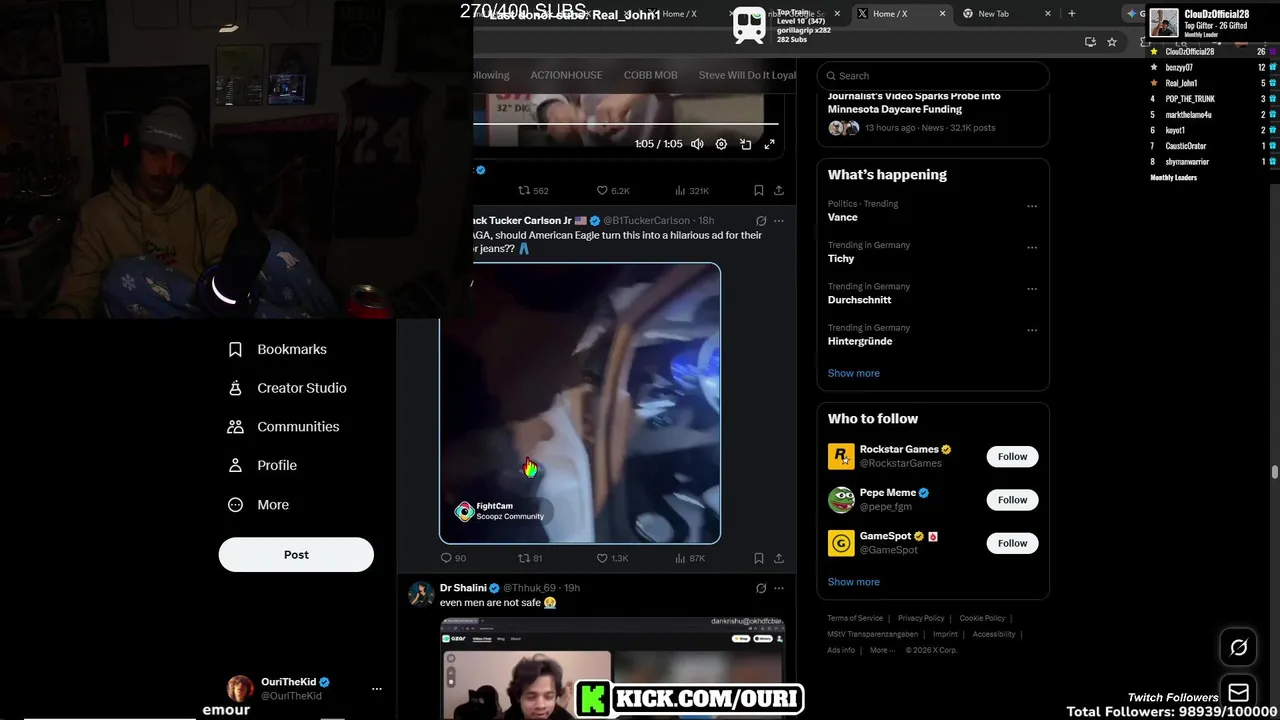View analytics showing 87K views

click(x=690, y=558)
